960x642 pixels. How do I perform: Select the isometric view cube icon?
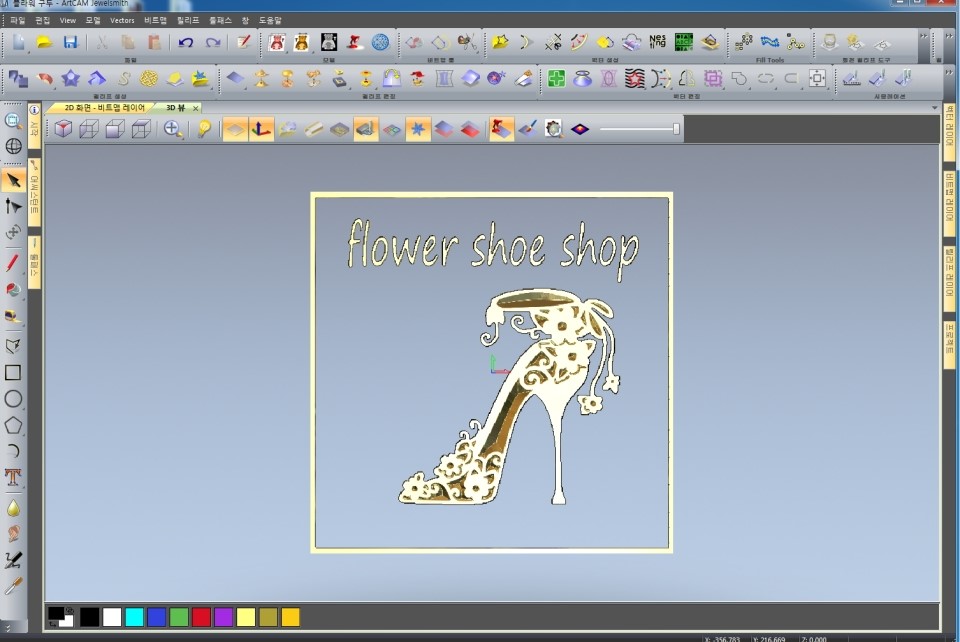pyautogui.click(x=63, y=129)
